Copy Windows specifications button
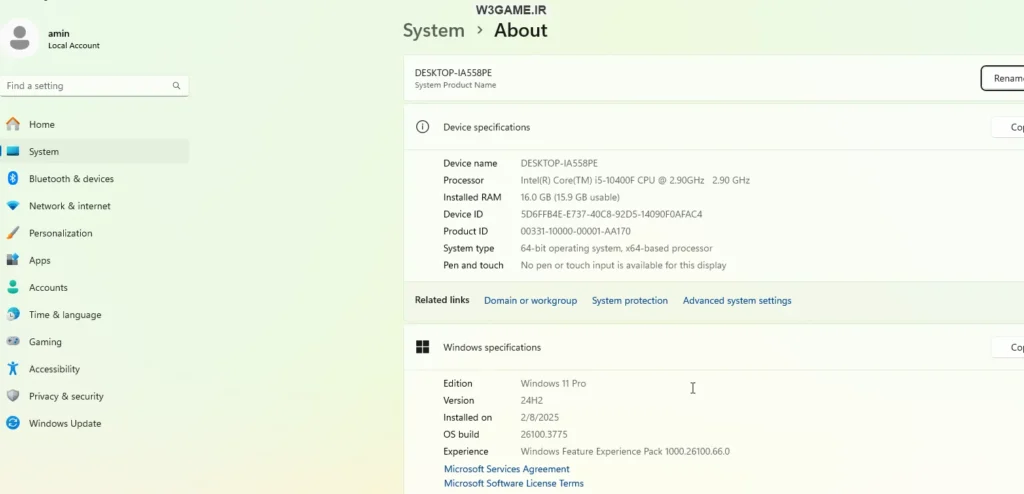1024x494 pixels. (x=1008, y=347)
